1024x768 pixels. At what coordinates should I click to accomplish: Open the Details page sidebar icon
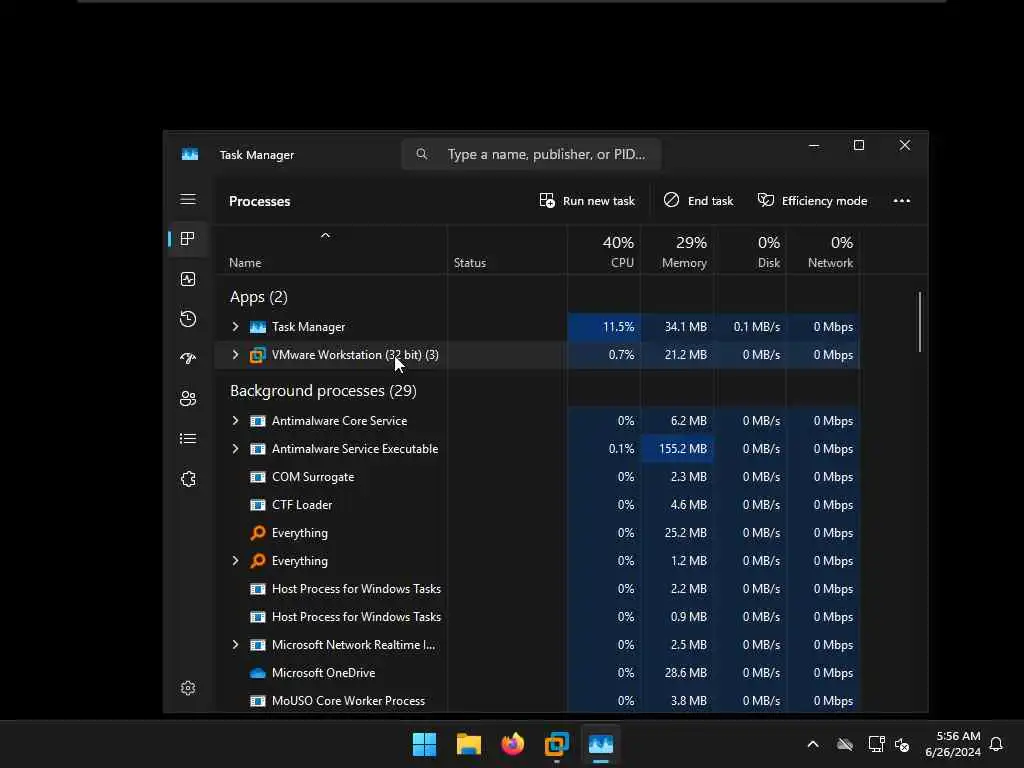(x=188, y=439)
